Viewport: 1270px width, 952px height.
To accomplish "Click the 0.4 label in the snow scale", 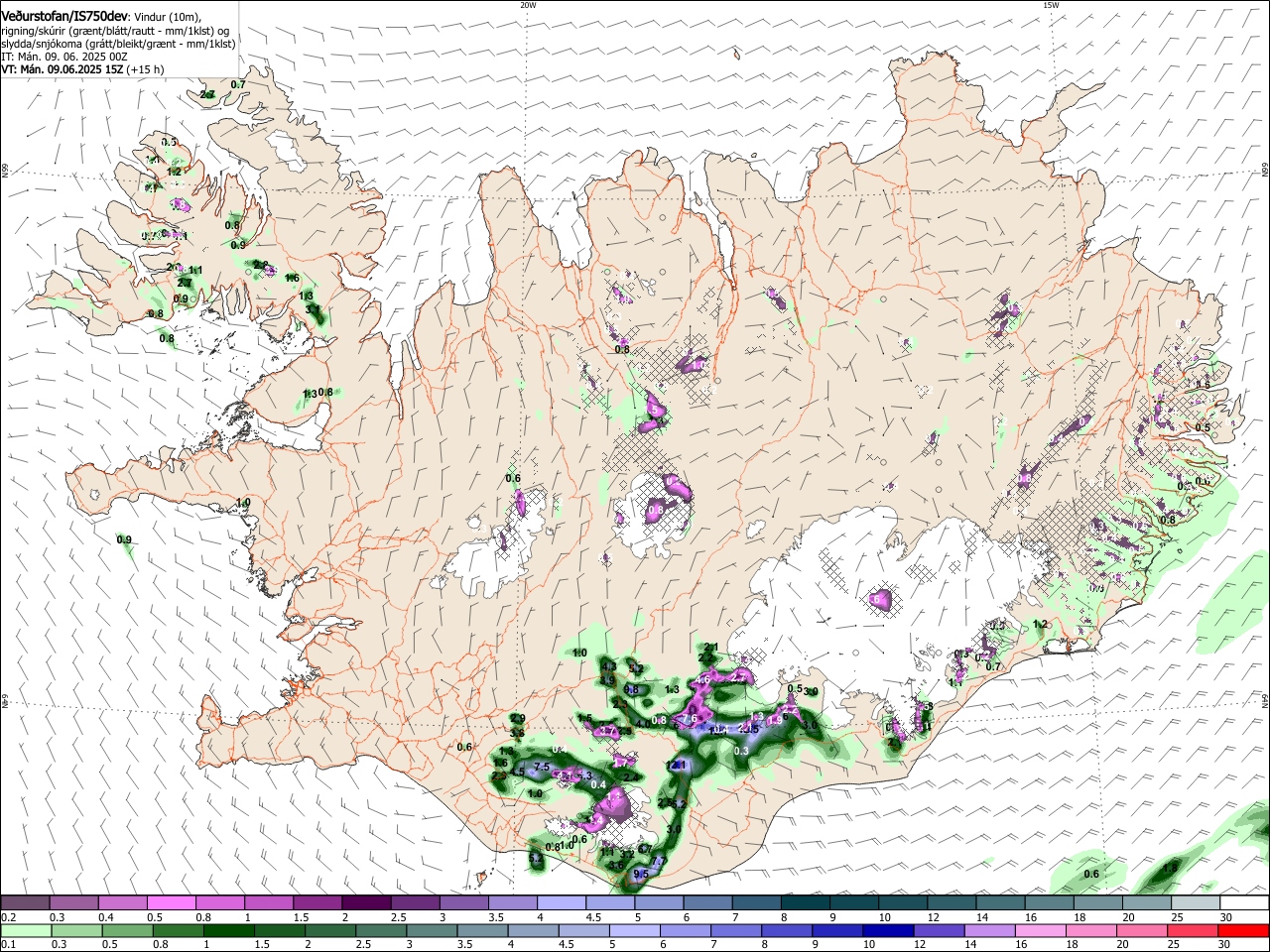I will [x=106, y=917].
